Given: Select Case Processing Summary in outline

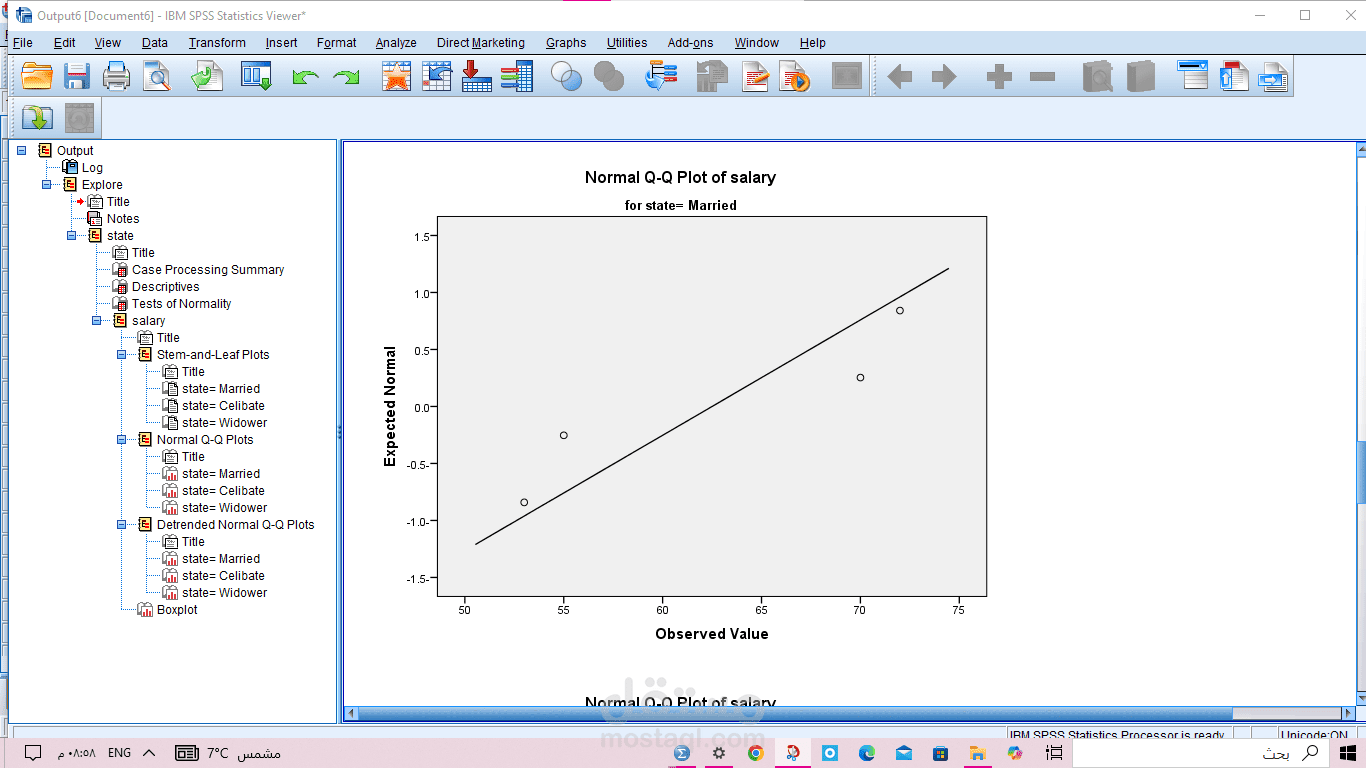Looking at the screenshot, I should point(208,269).
